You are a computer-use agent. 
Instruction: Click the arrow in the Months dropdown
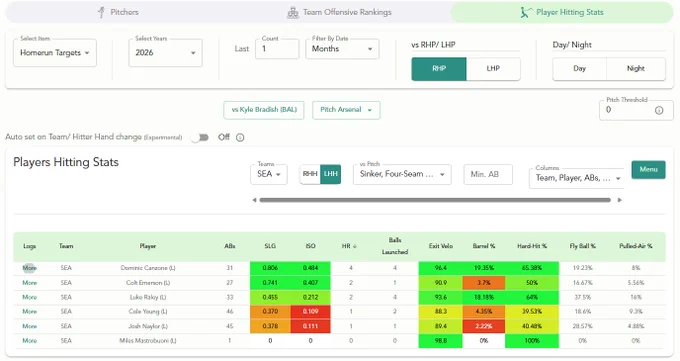pos(370,49)
